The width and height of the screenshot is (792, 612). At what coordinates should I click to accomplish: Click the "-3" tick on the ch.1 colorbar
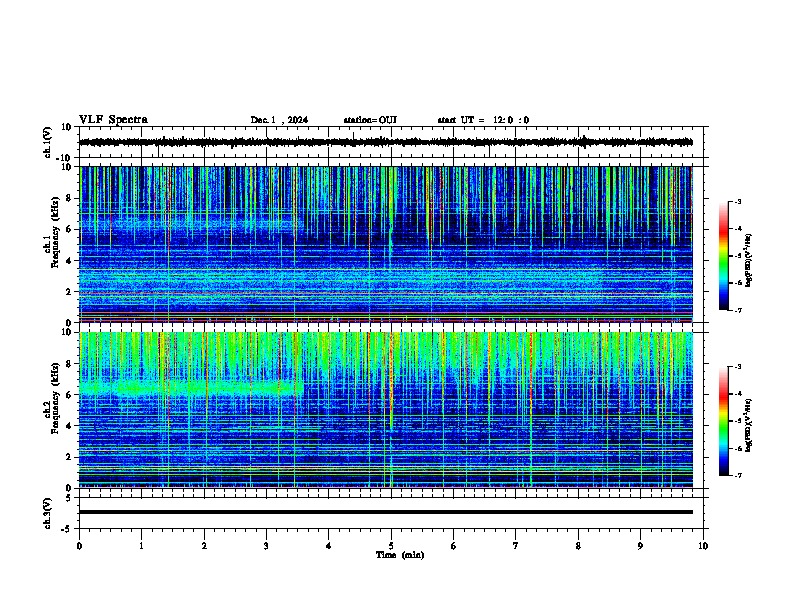pyautogui.click(x=738, y=202)
